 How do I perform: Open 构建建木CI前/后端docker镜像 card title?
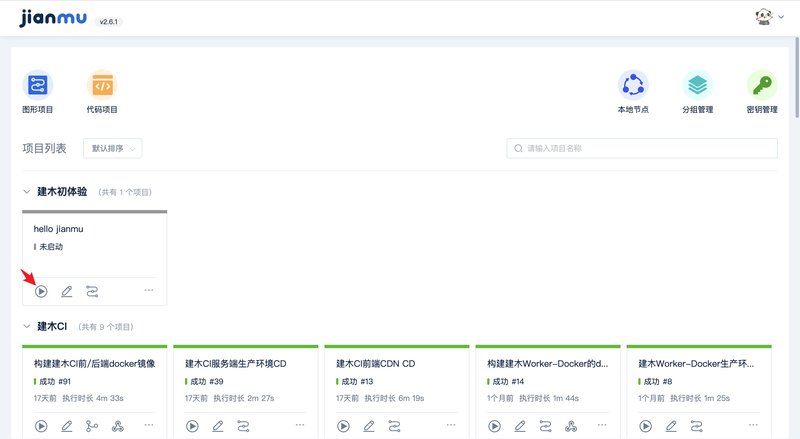[x=94, y=363]
